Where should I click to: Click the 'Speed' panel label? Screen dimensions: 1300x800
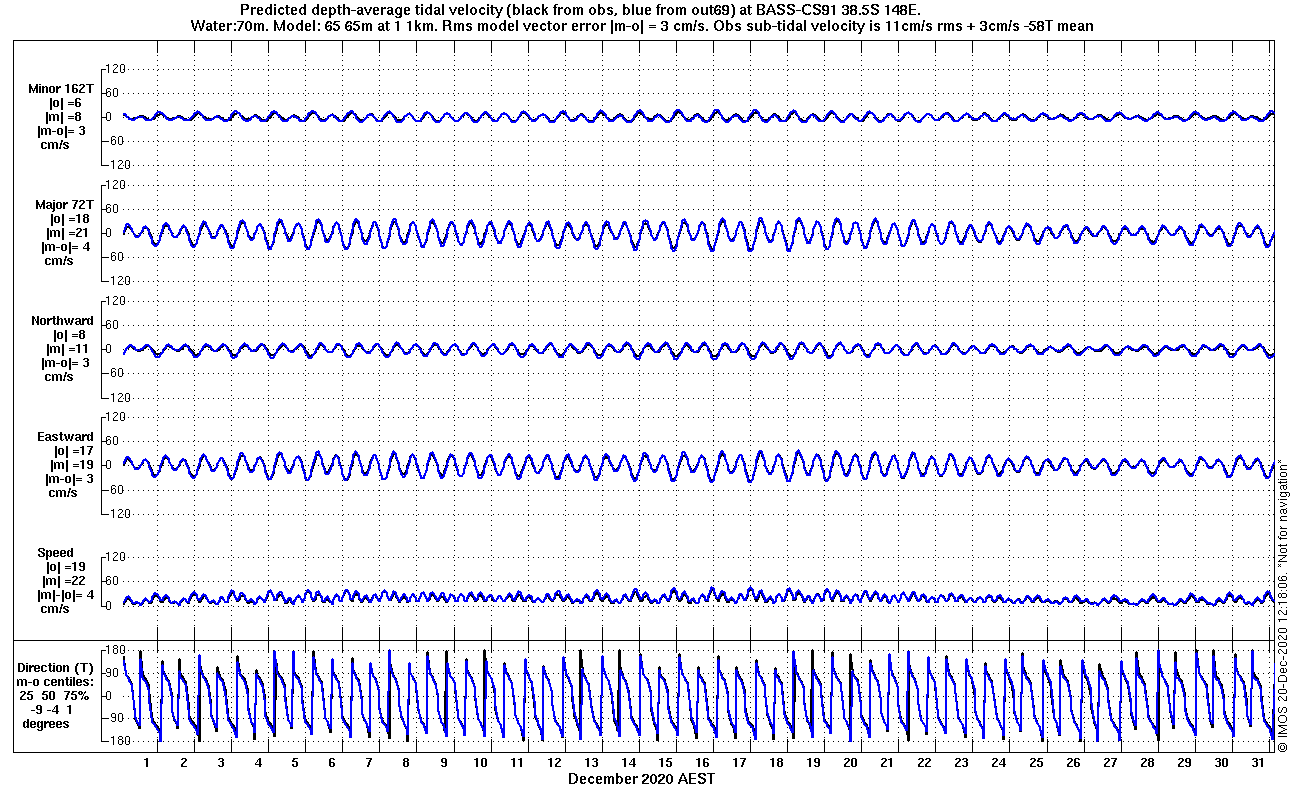pos(55,553)
